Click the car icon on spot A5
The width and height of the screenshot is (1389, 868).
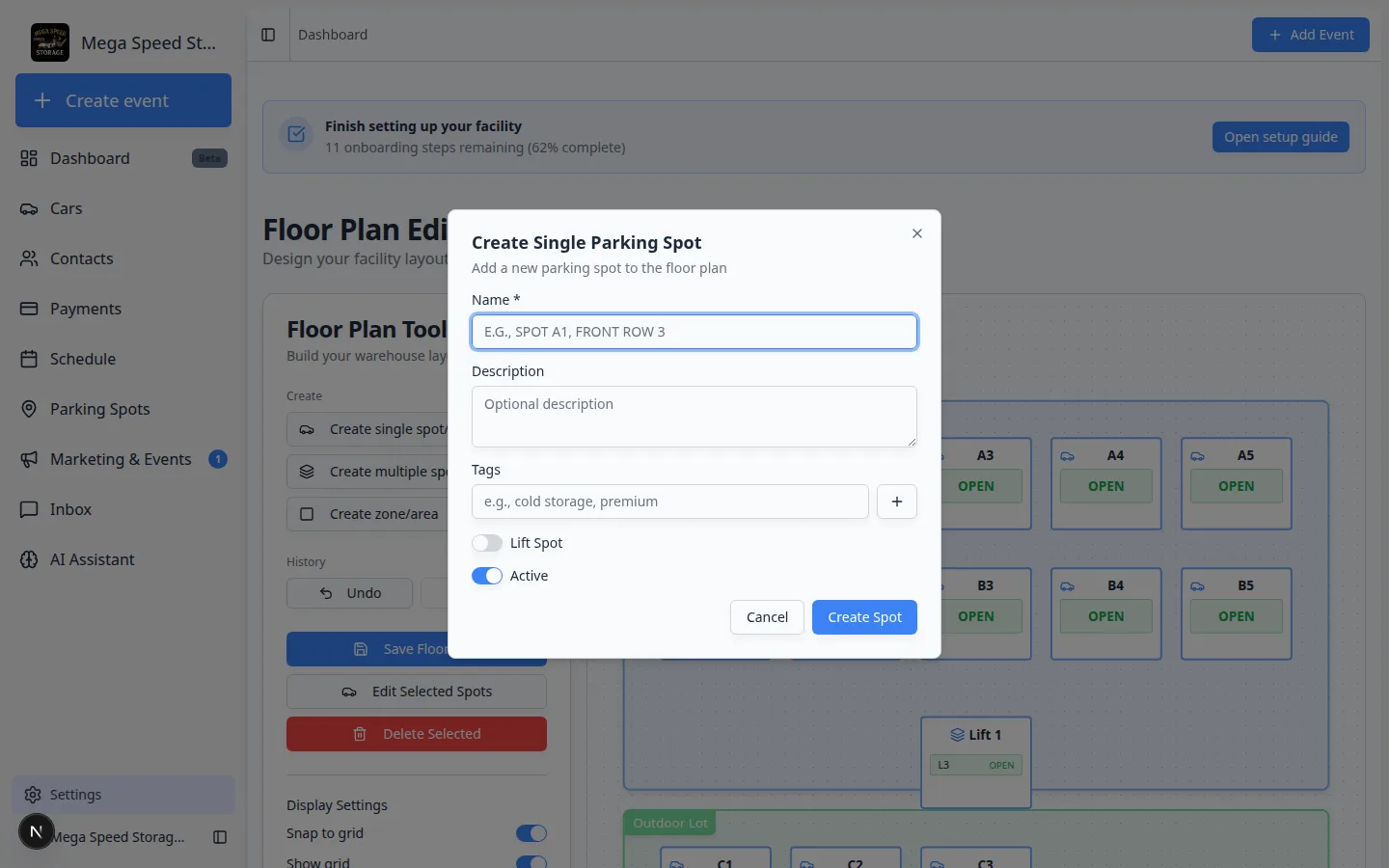click(x=1198, y=456)
